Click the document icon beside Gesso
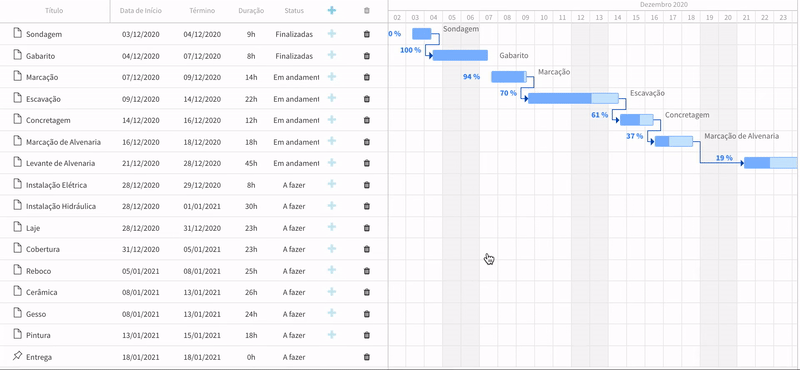800x370 pixels. [x=17, y=313]
